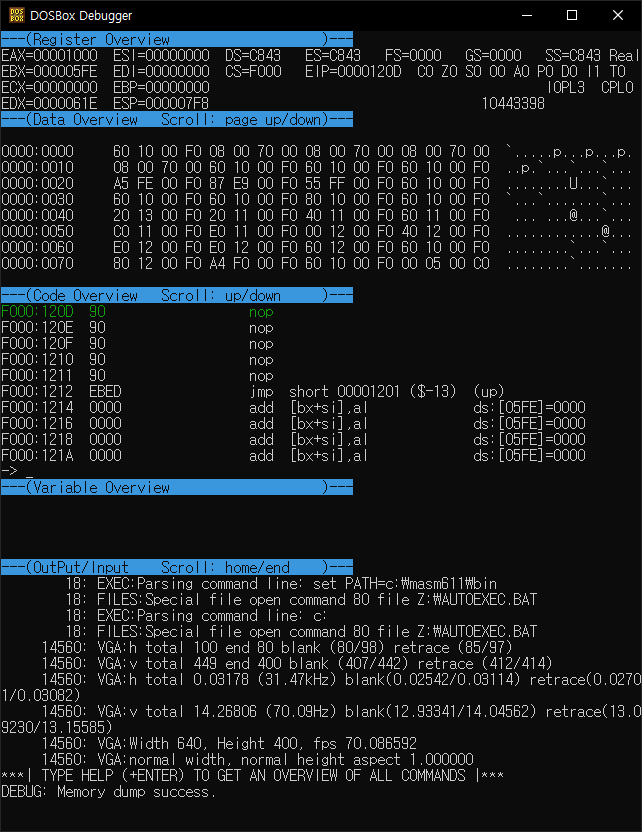The height and width of the screenshot is (832, 642).
Task: Select code line F000:120F
Action: pos(137,343)
